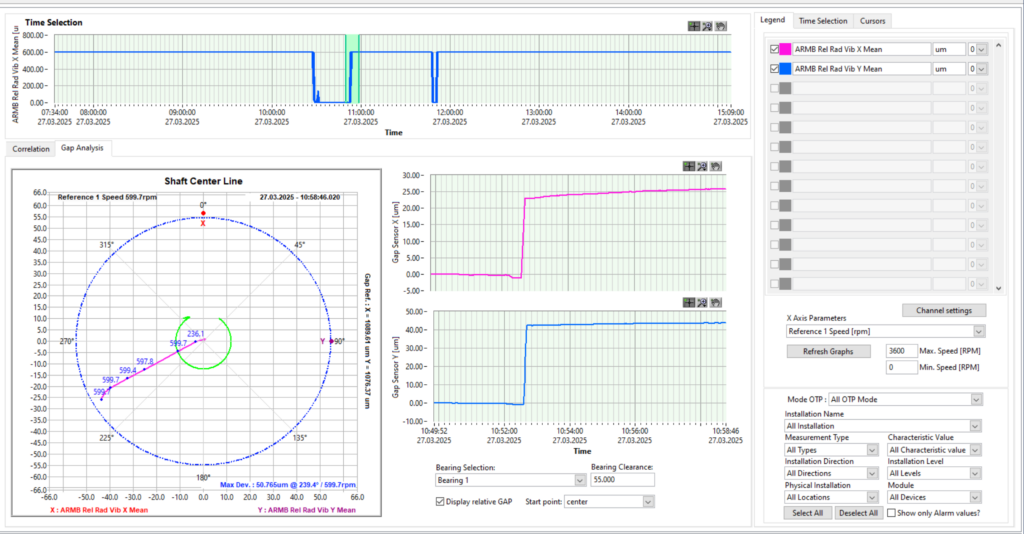Image resolution: width=1024 pixels, height=534 pixels.
Task: Click the legend list scroll up arrow
Action: 998,46
